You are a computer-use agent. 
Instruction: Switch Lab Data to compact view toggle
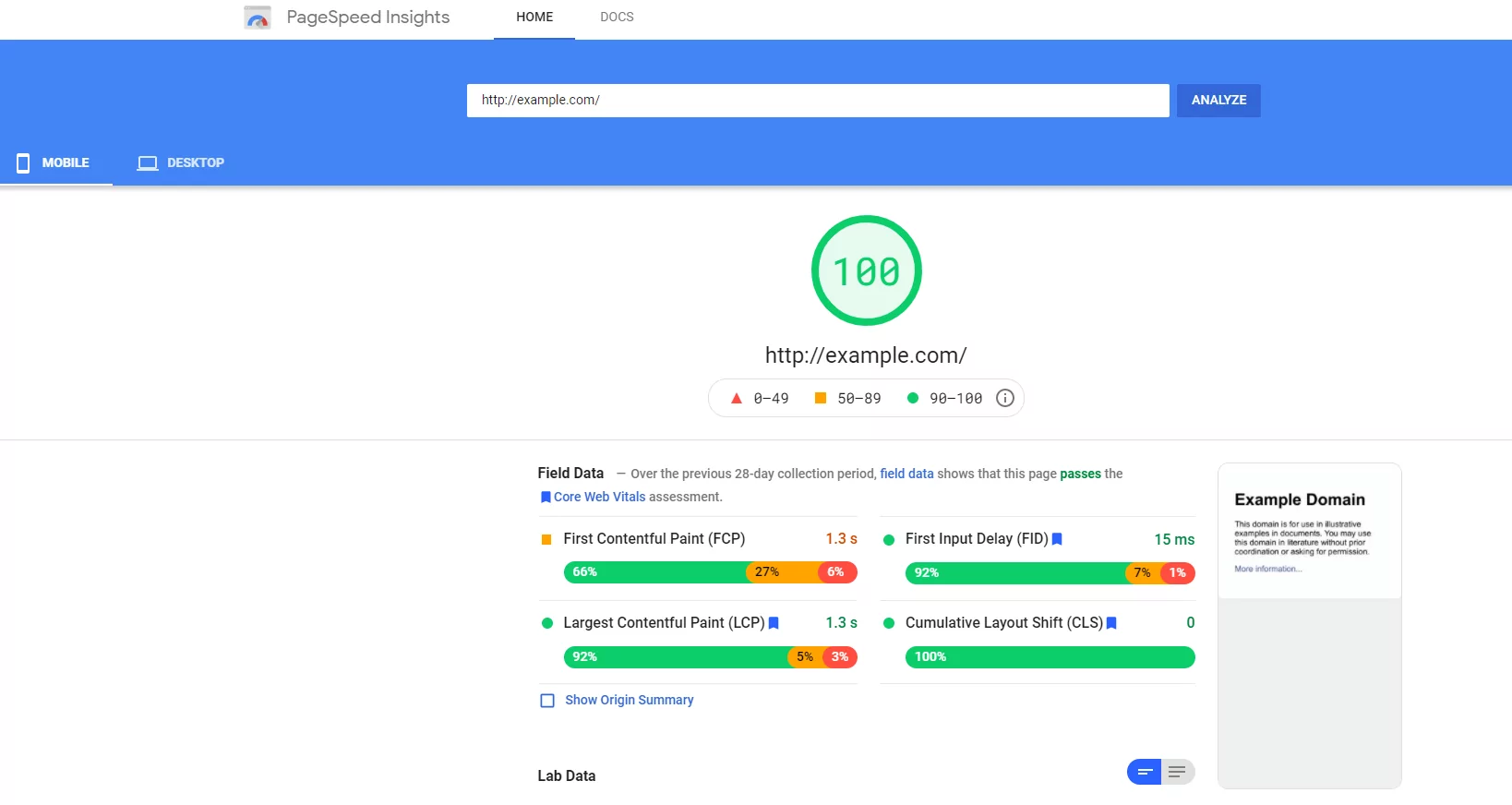coord(1145,772)
